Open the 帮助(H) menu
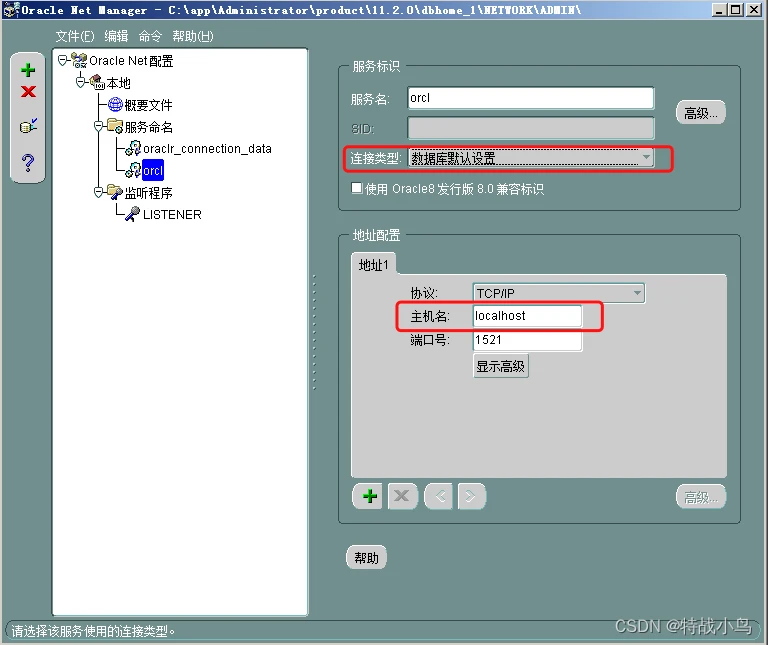Screen dimensions: 768x645 192,36
